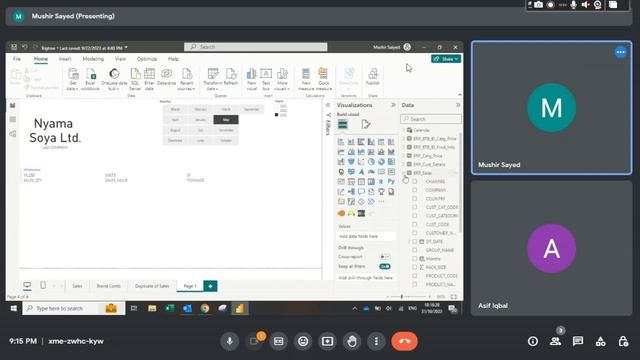Turn on Meet closed captions
The height and width of the screenshot is (360, 640).
[x=278, y=341]
